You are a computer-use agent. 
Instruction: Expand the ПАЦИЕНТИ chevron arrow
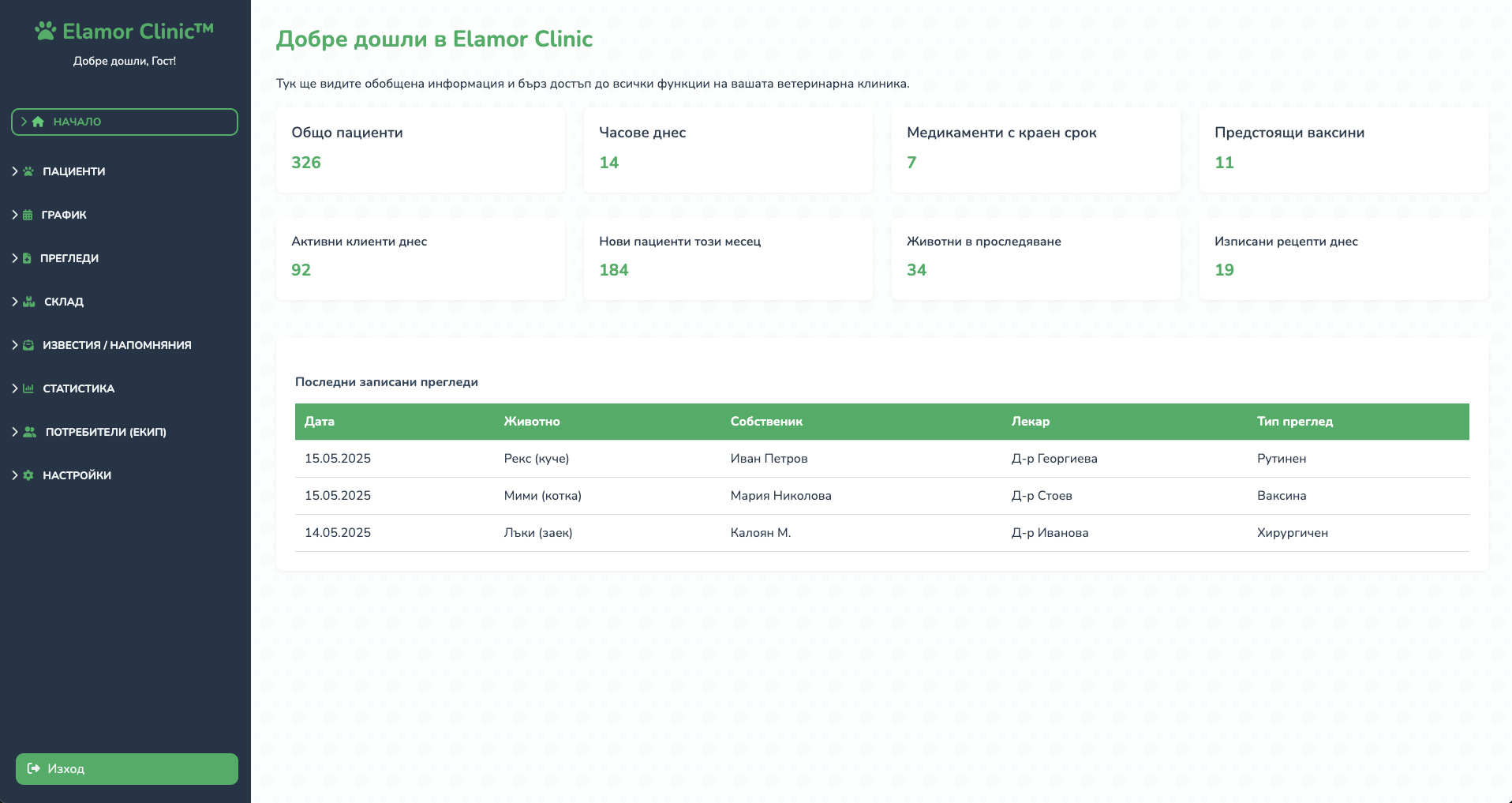tap(15, 171)
